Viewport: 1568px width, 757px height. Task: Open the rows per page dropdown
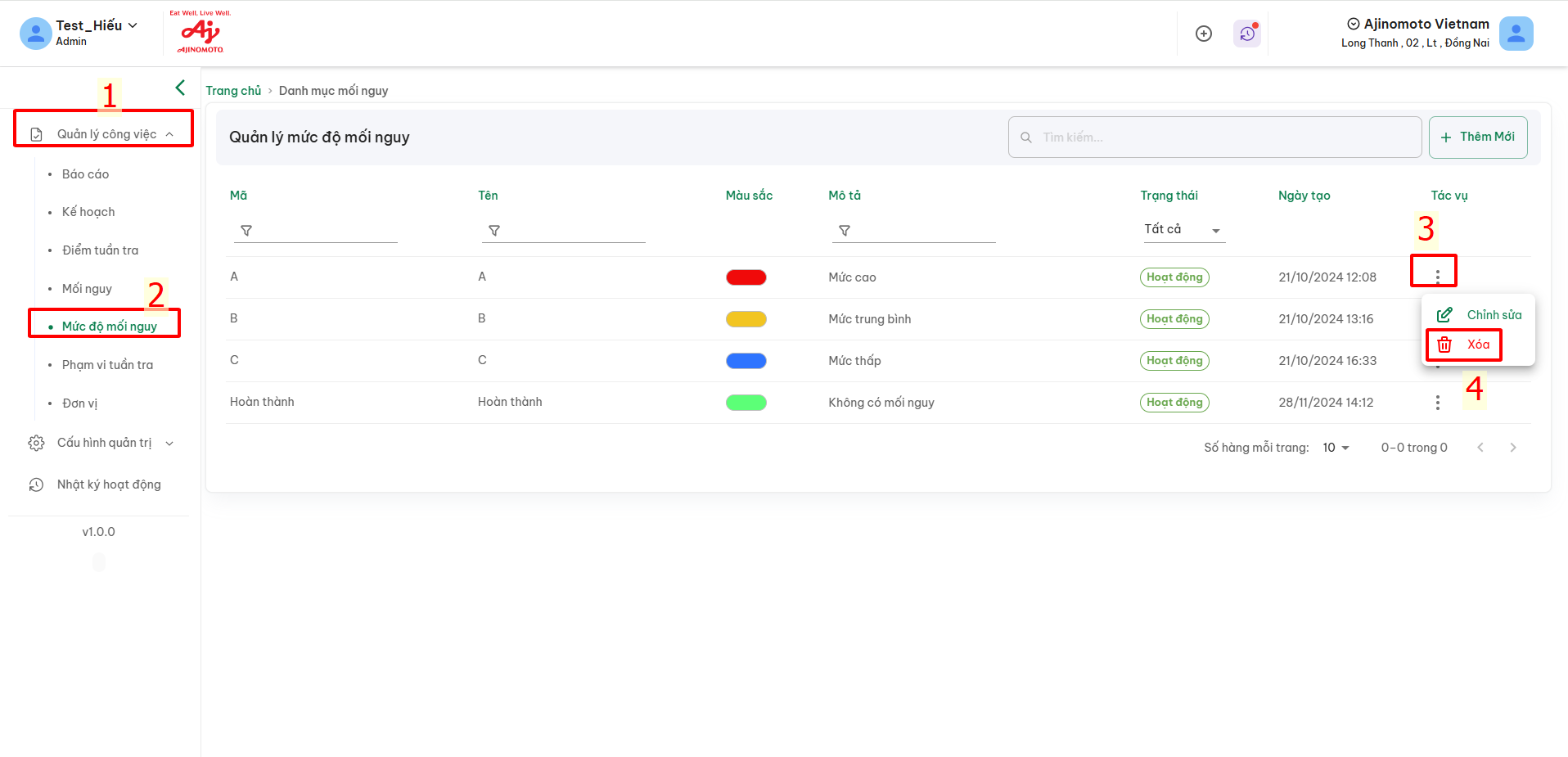(x=1336, y=448)
